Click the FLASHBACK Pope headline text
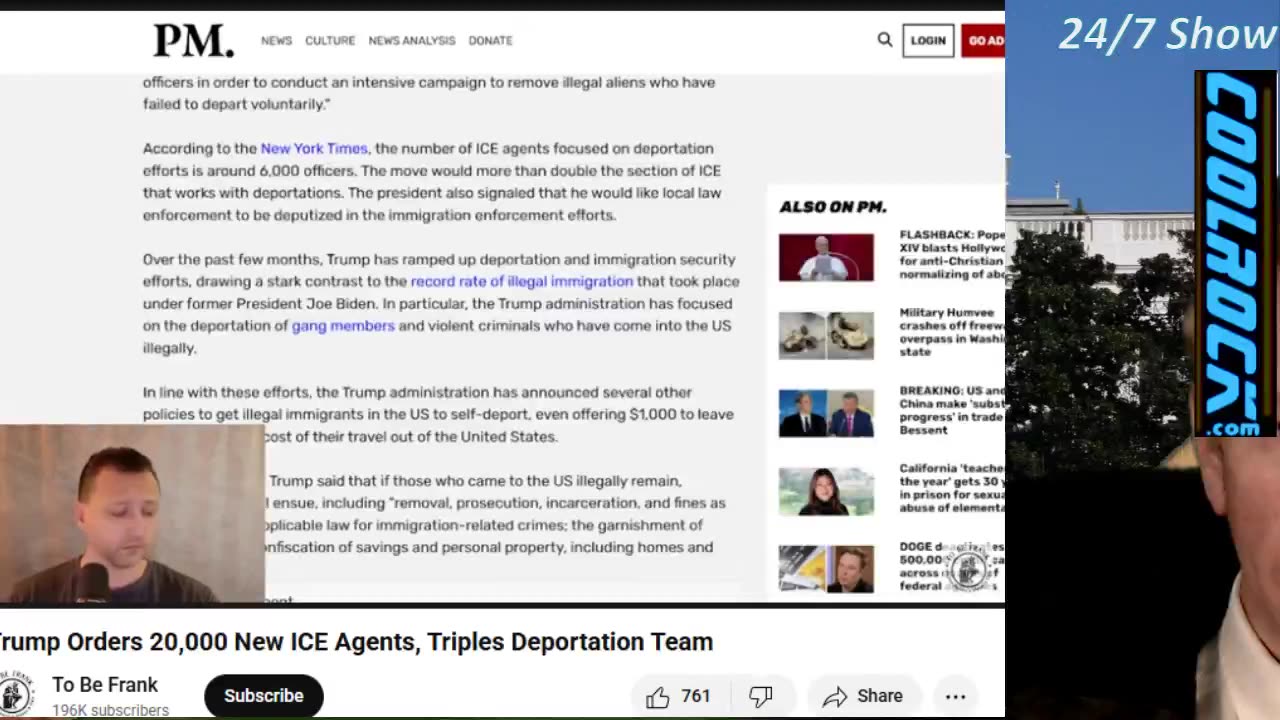The image size is (1280, 720). pyautogui.click(x=952, y=255)
